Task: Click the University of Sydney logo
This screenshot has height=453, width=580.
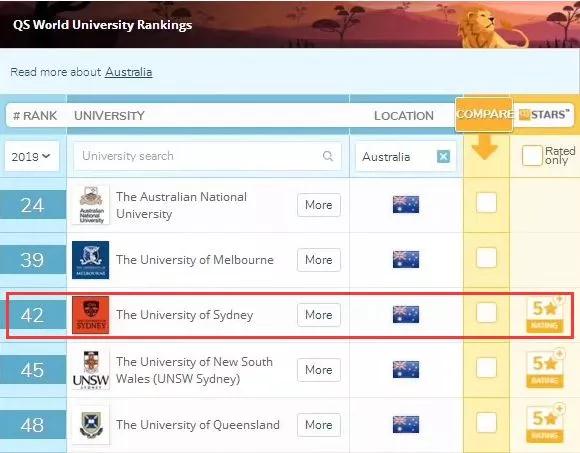Action: click(x=91, y=315)
